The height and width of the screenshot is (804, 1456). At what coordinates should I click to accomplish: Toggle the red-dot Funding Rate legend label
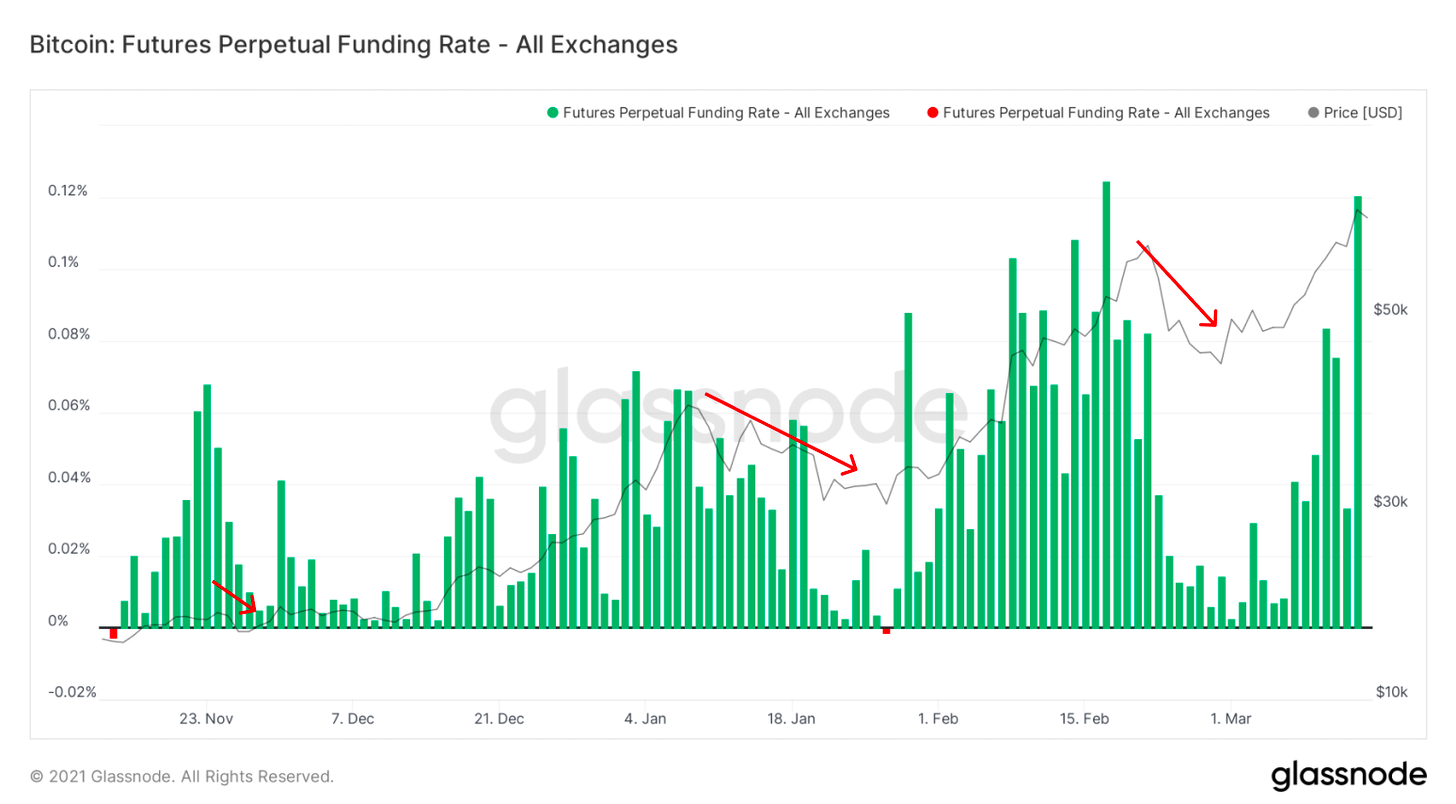point(1106,113)
